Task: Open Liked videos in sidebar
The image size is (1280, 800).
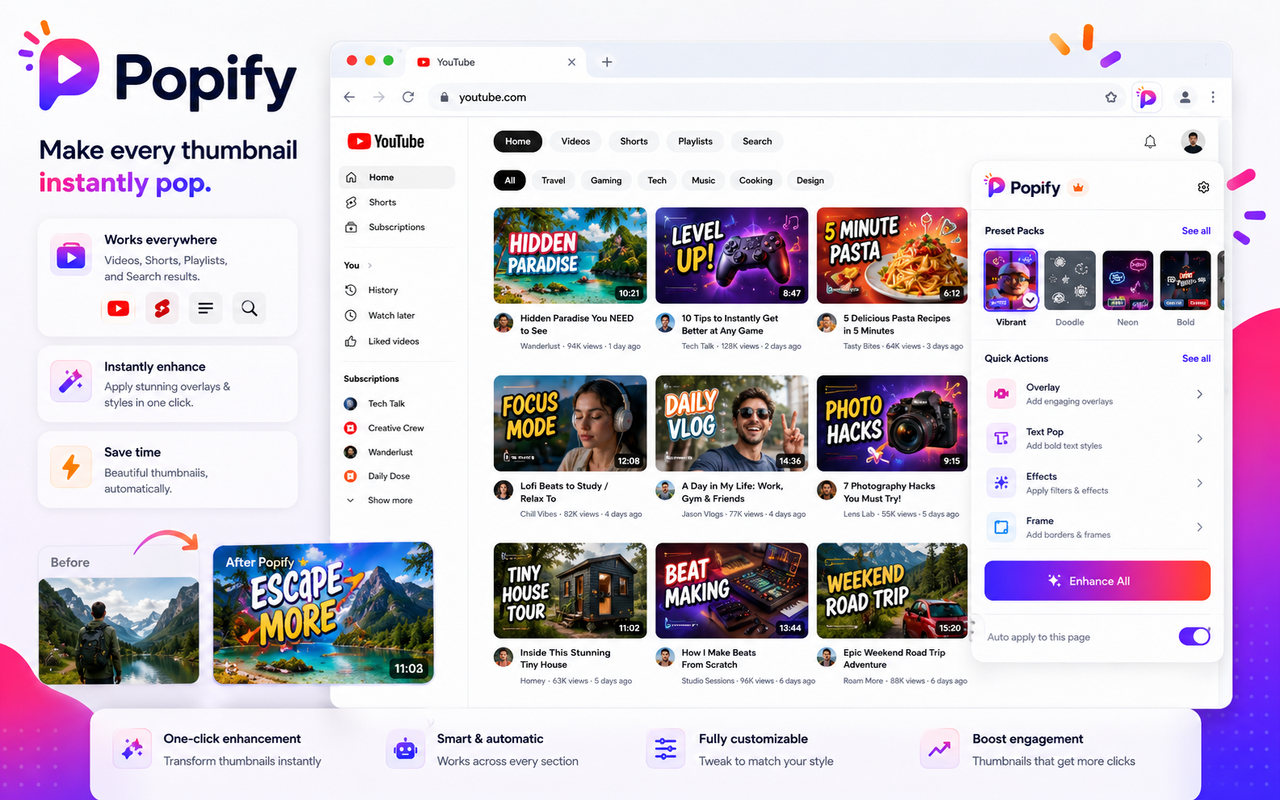Action: click(x=397, y=341)
